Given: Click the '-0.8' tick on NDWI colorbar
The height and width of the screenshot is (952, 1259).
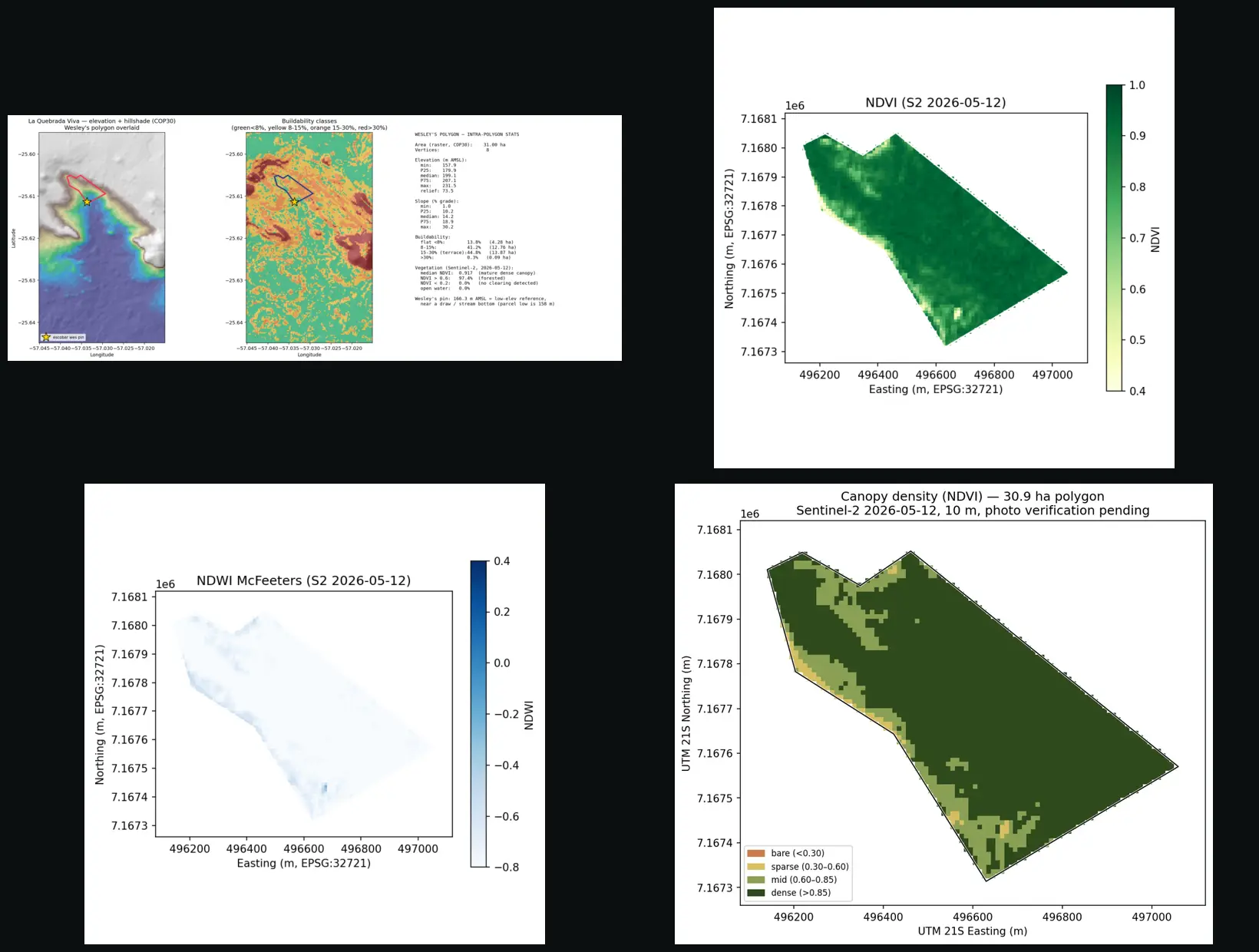Looking at the screenshot, I should (x=506, y=867).
